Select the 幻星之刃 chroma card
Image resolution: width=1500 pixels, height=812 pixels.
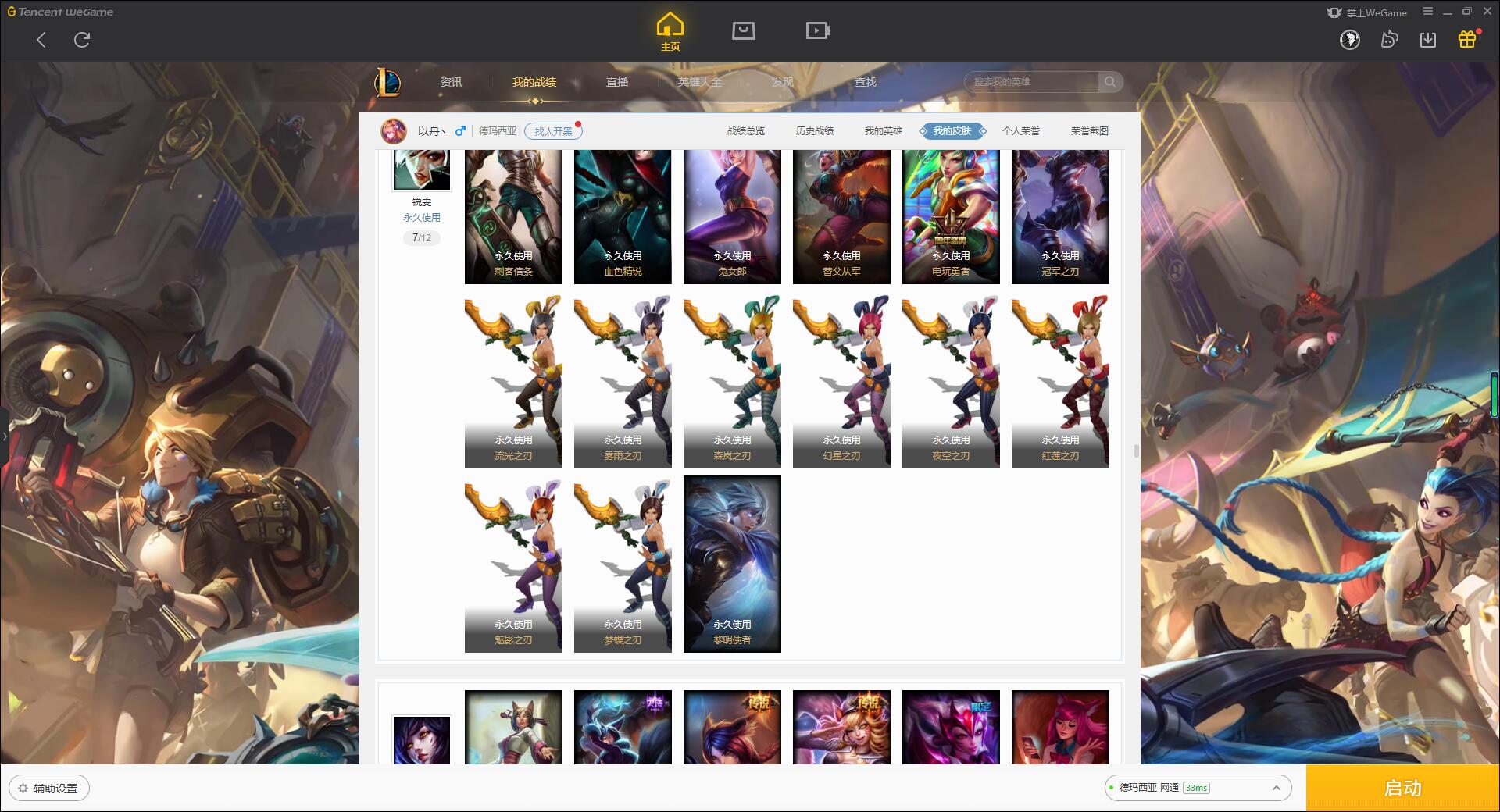pyautogui.click(x=841, y=380)
